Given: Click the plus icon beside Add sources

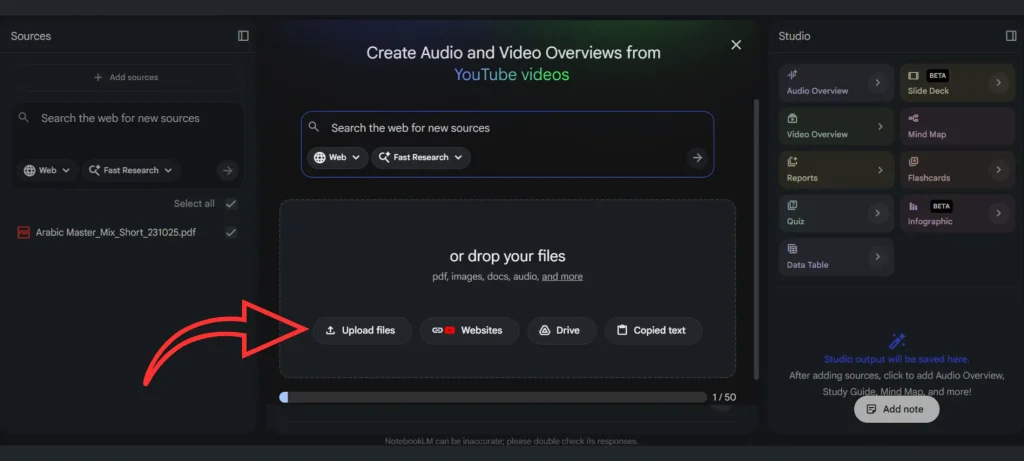Looking at the screenshot, I should [98, 77].
